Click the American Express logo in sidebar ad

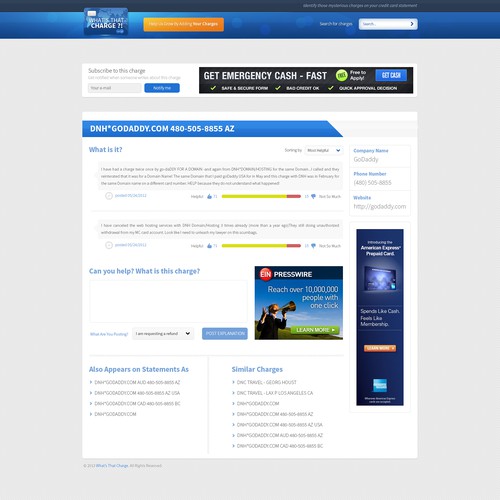[x=380, y=385]
